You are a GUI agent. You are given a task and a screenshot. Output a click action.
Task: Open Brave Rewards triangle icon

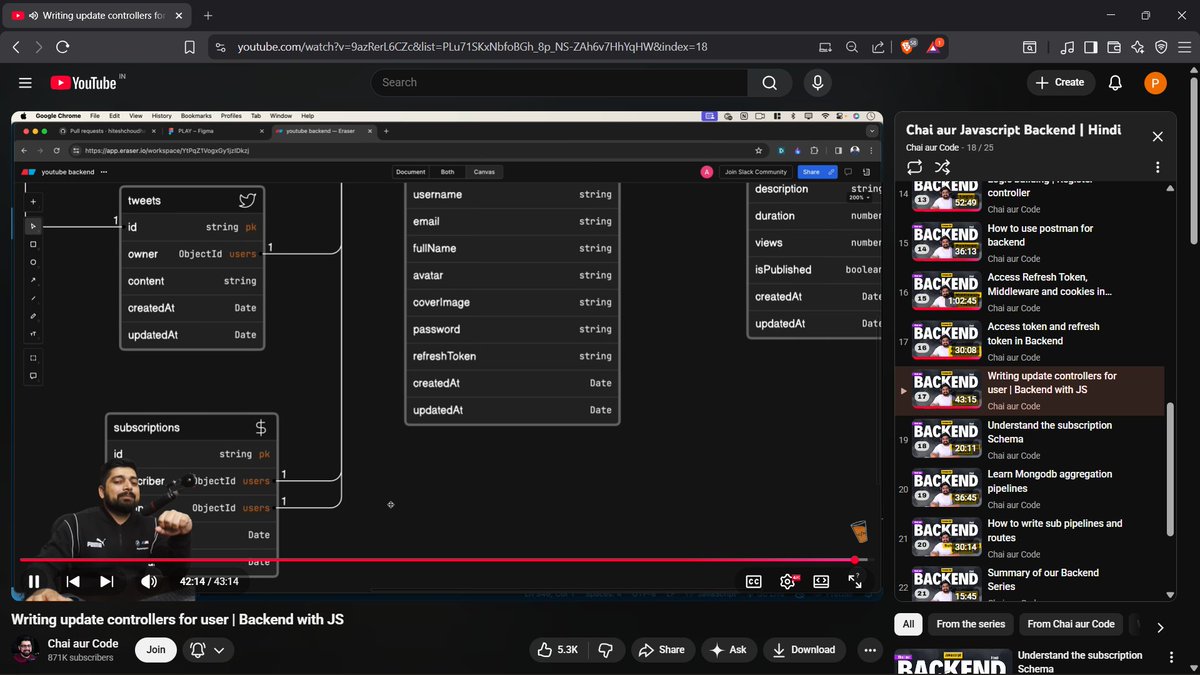(x=934, y=47)
